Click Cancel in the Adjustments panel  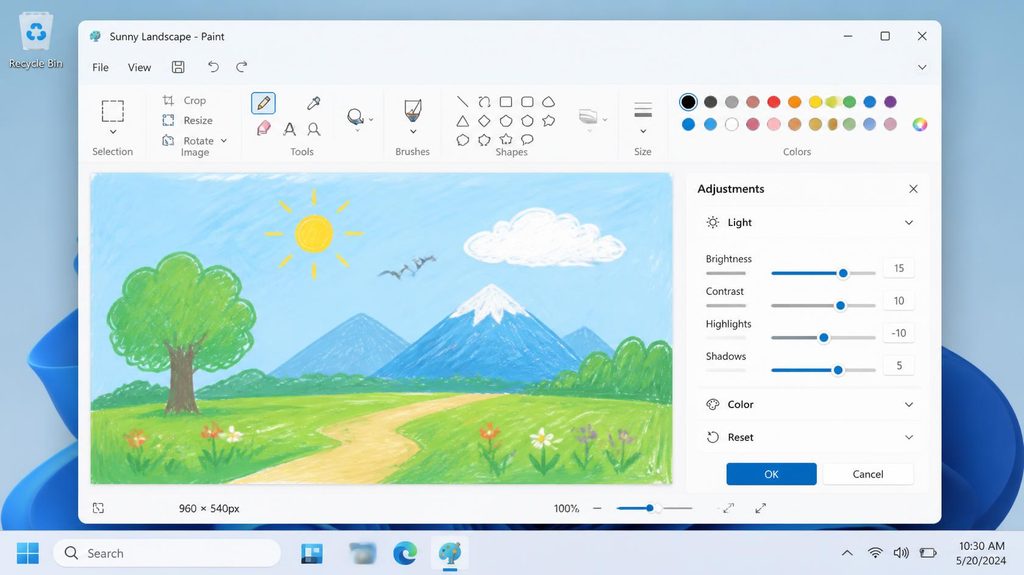(868, 474)
